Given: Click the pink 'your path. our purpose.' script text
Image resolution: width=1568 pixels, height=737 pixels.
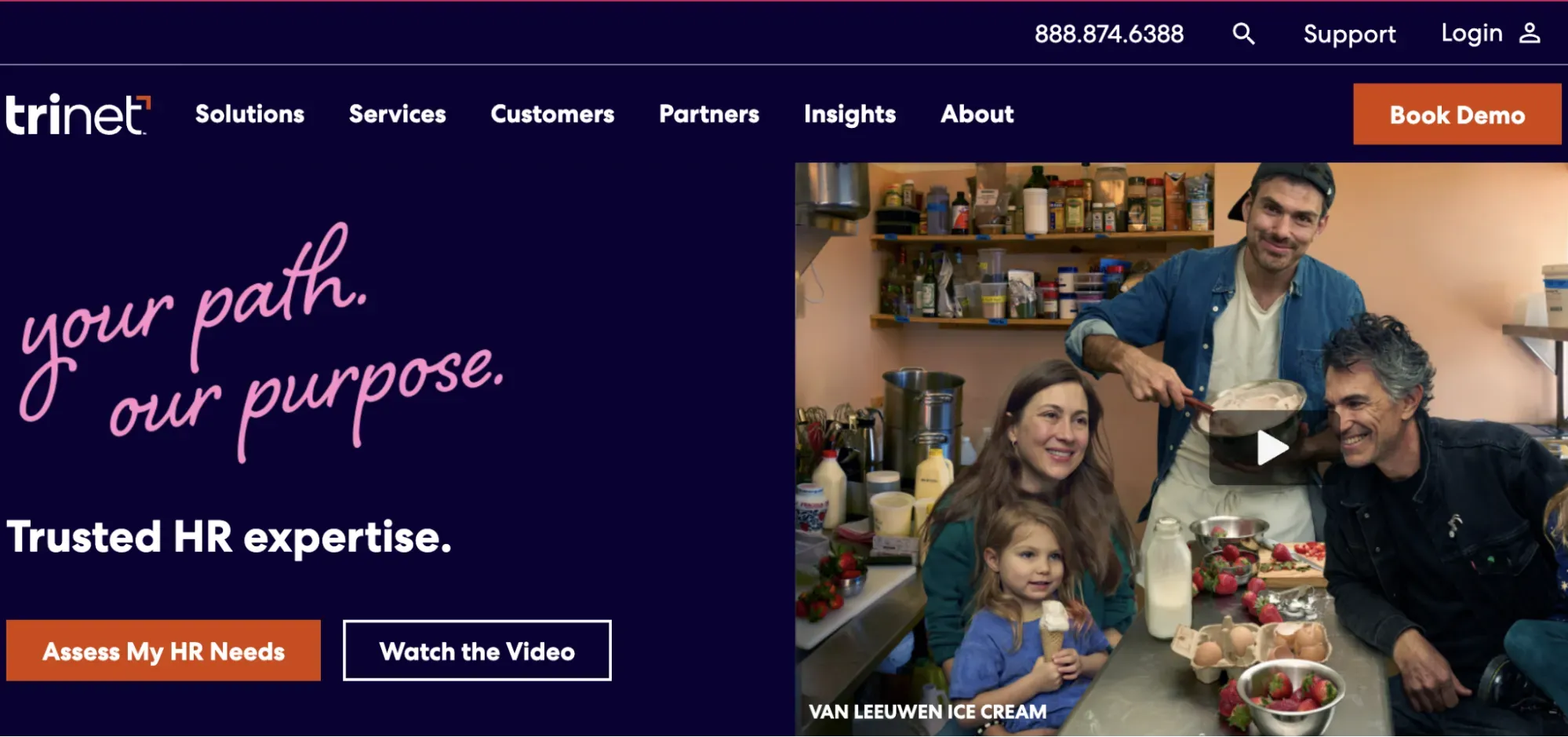Looking at the screenshot, I should [261, 343].
